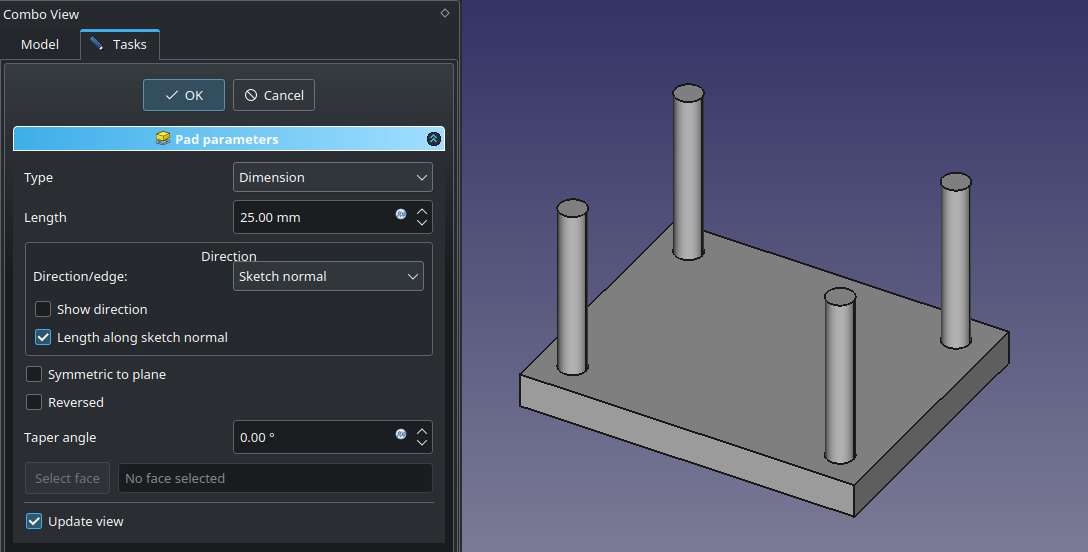Open expression editor icon in Taper angle field

point(401,434)
